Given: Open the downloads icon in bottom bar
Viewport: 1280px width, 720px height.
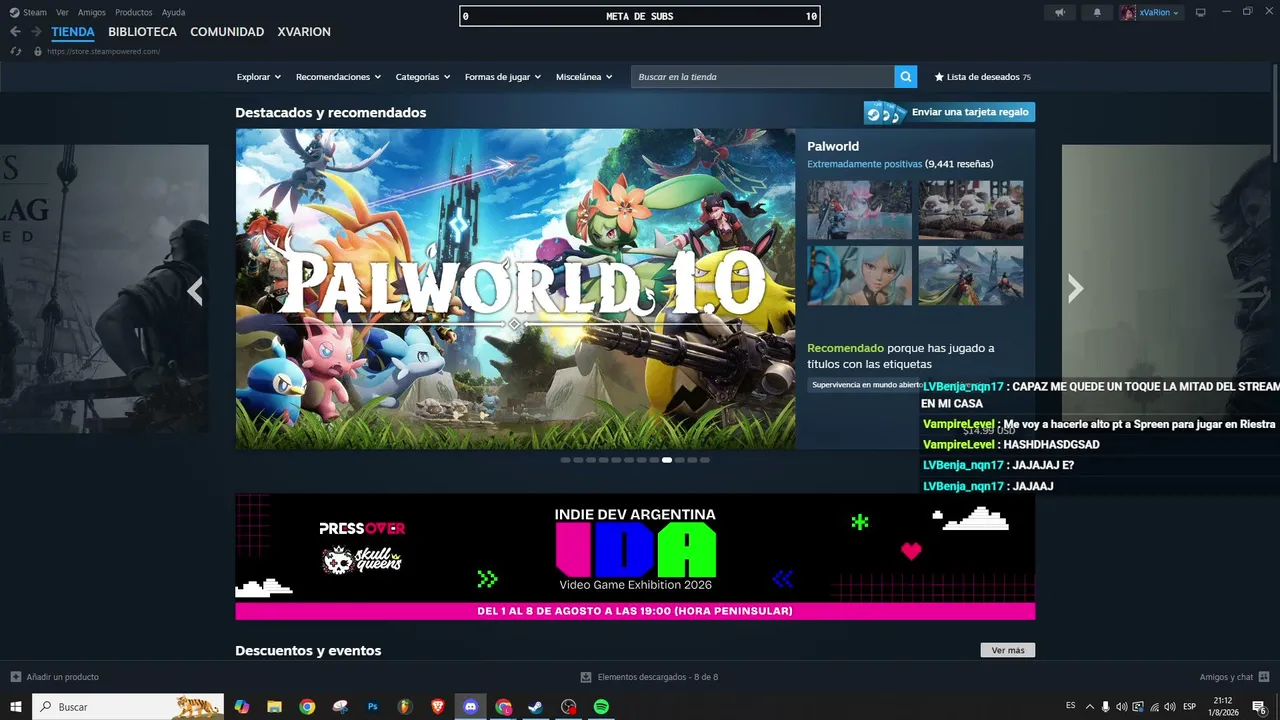Looking at the screenshot, I should (x=586, y=677).
